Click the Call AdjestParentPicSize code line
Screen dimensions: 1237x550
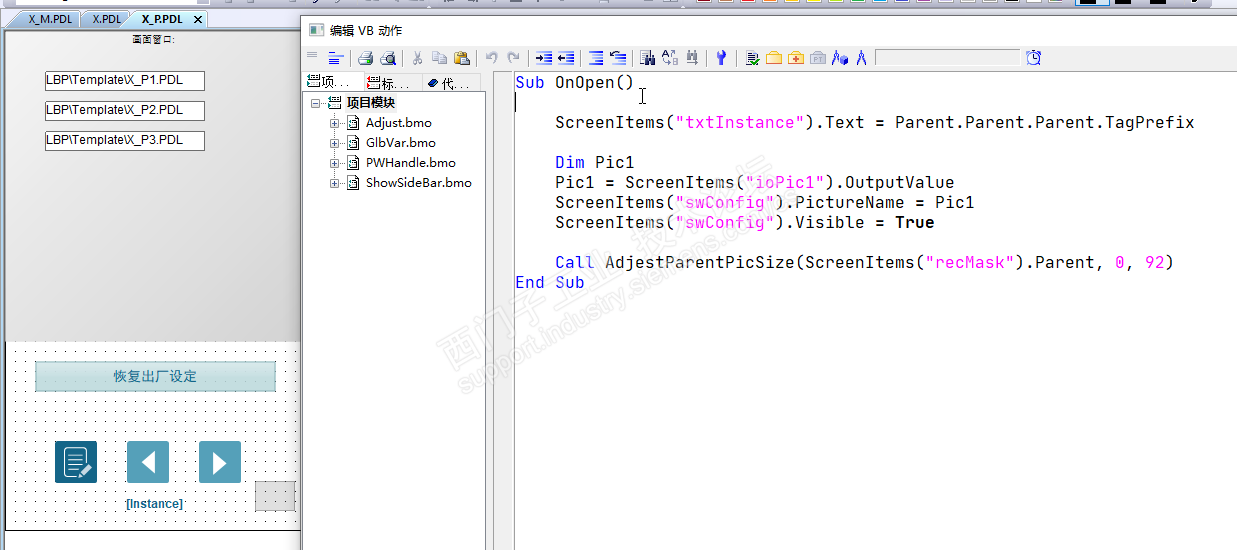[x=864, y=263]
